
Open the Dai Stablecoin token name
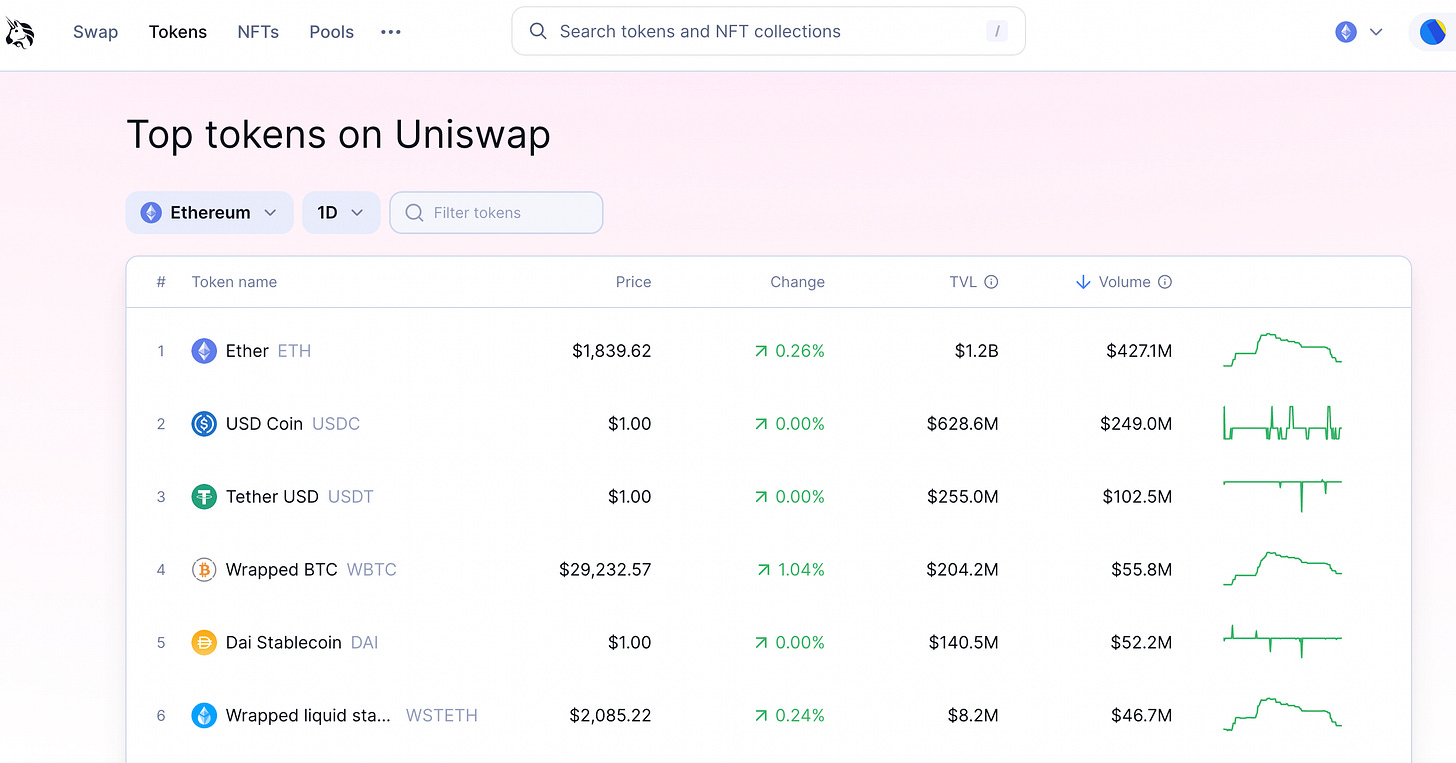point(284,643)
